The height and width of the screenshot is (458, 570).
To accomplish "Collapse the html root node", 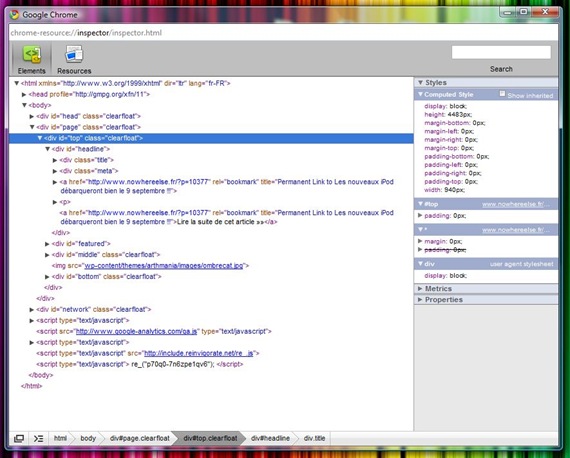I will [x=16, y=83].
